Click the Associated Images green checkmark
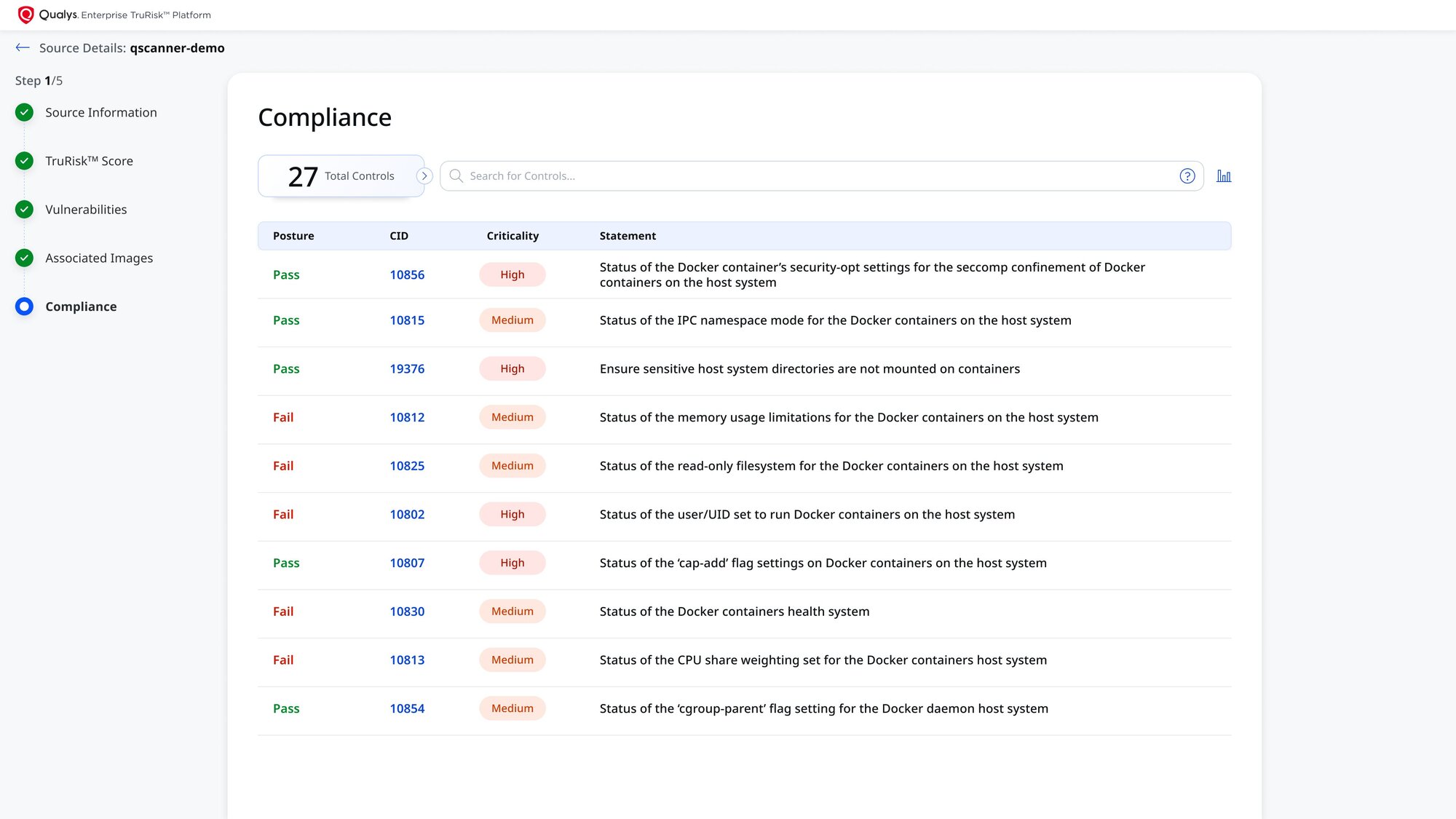The width and height of the screenshot is (1456, 819). 24,258
